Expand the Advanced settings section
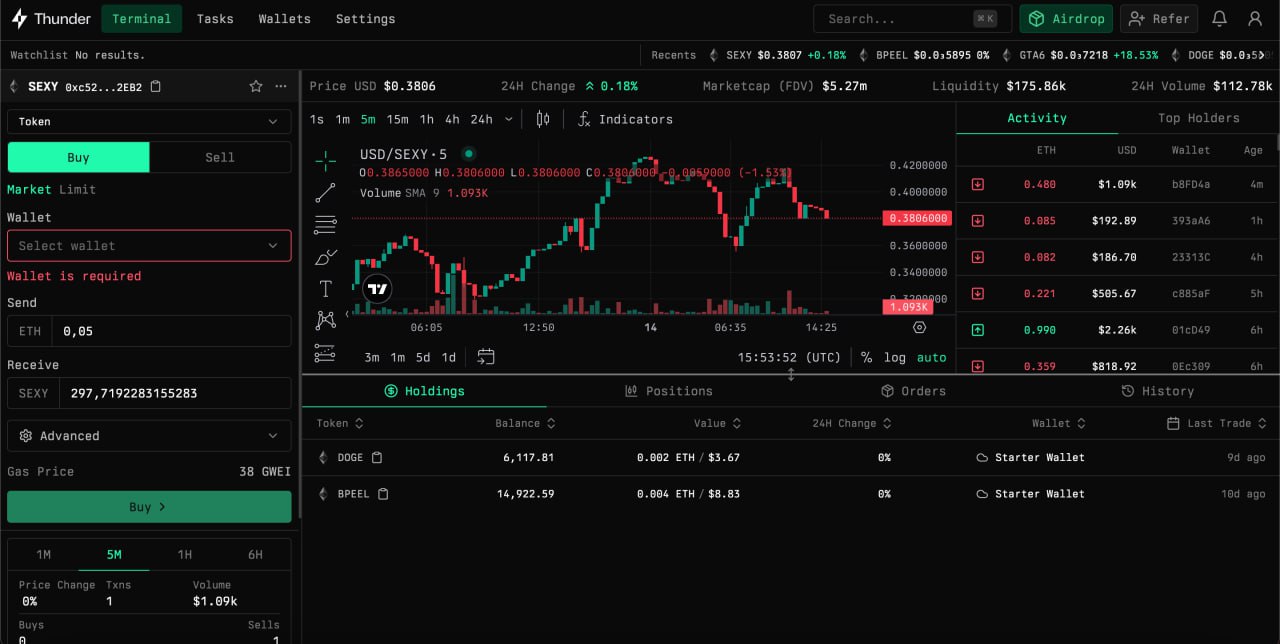 [149, 436]
